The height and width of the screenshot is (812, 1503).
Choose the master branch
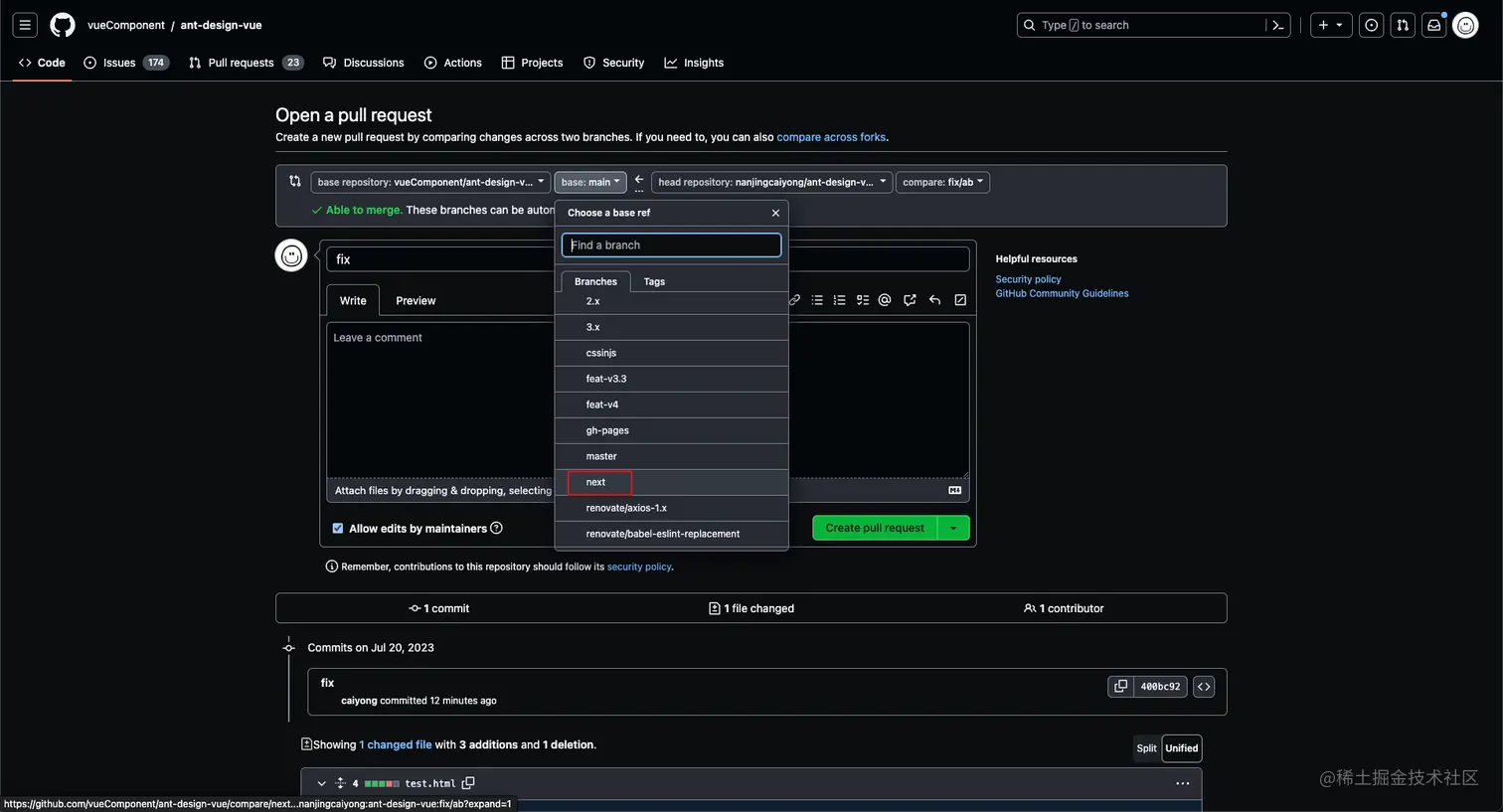point(671,456)
